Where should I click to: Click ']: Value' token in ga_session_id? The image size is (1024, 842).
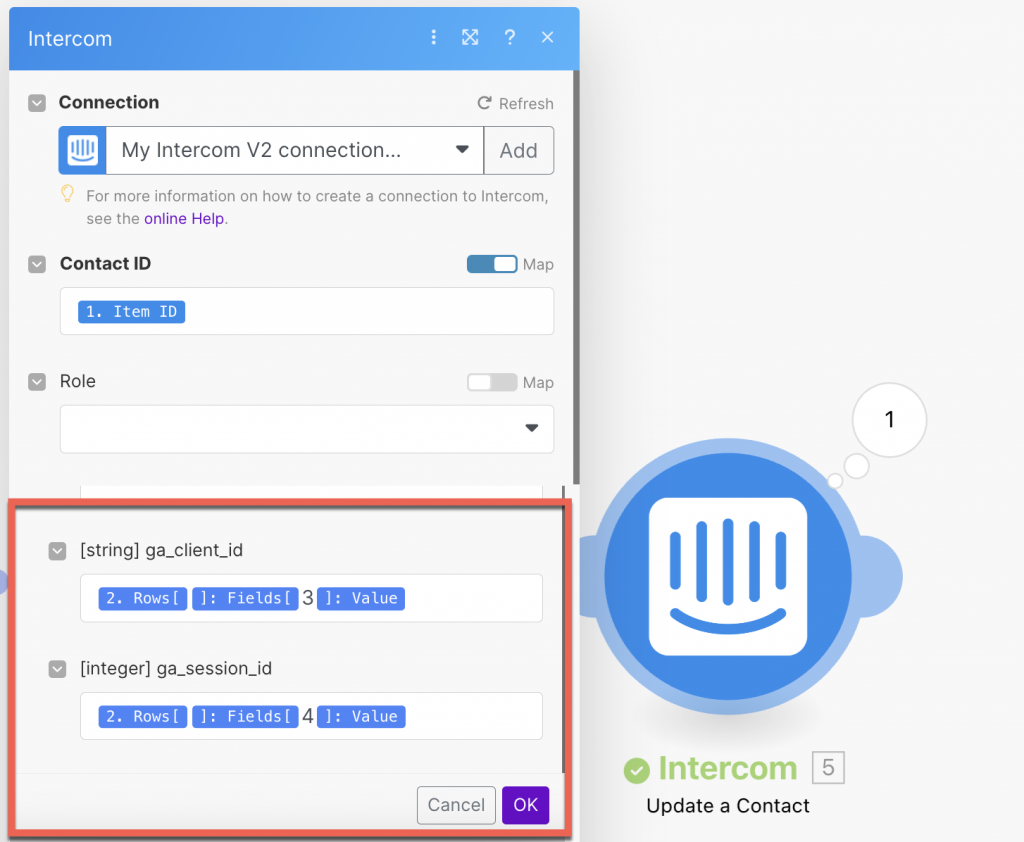362,717
